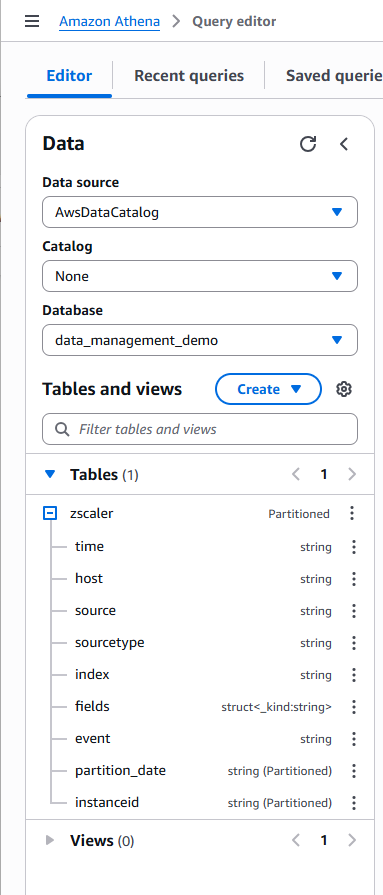
Task: Open kebab menu for partition_date column
Action: pos(354,771)
